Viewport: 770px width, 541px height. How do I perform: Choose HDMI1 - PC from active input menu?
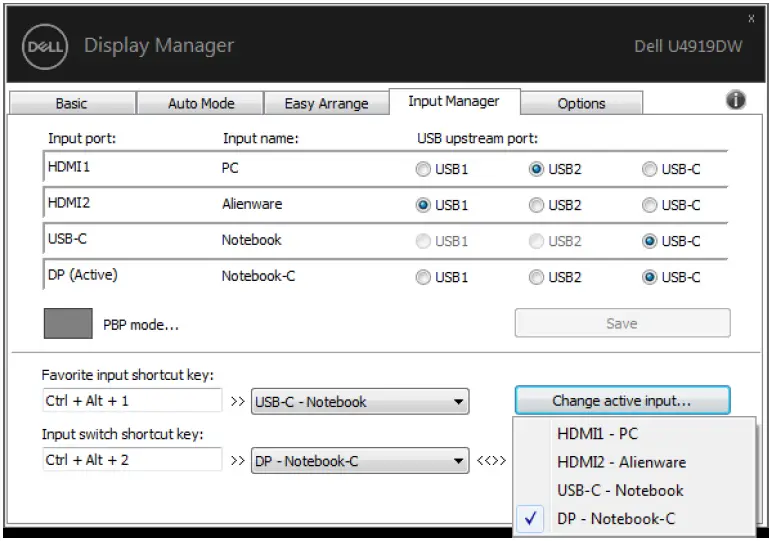(634, 433)
